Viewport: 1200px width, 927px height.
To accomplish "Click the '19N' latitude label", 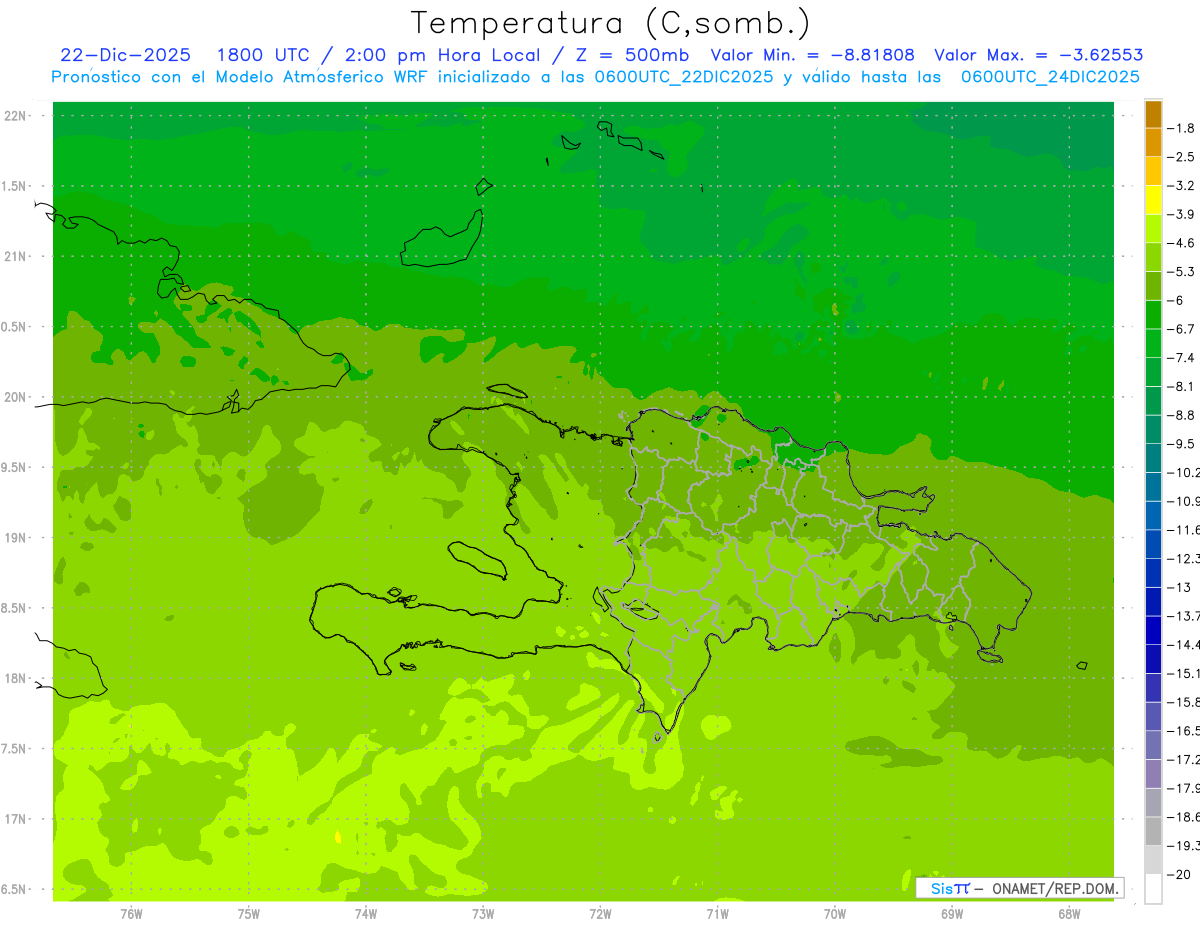I will [17, 538].
